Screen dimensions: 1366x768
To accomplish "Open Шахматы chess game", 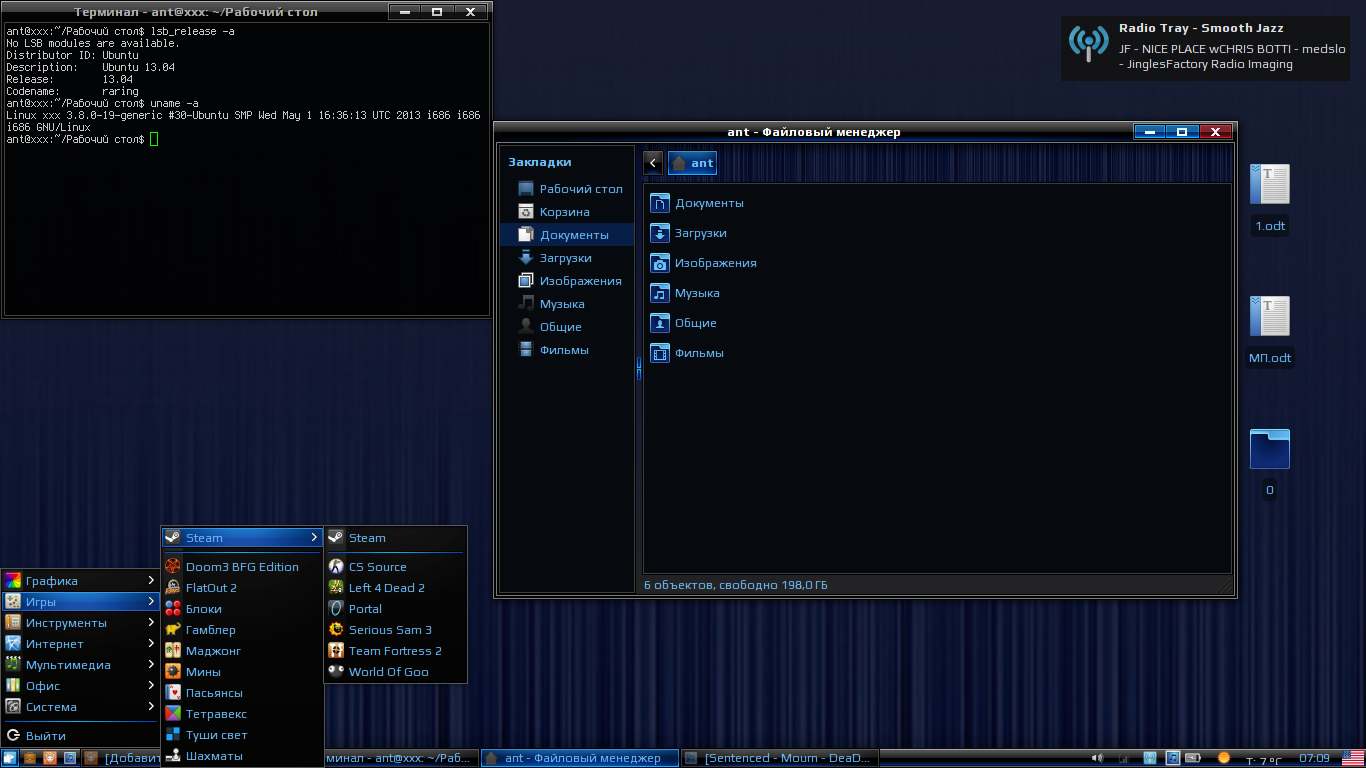I will (x=242, y=756).
